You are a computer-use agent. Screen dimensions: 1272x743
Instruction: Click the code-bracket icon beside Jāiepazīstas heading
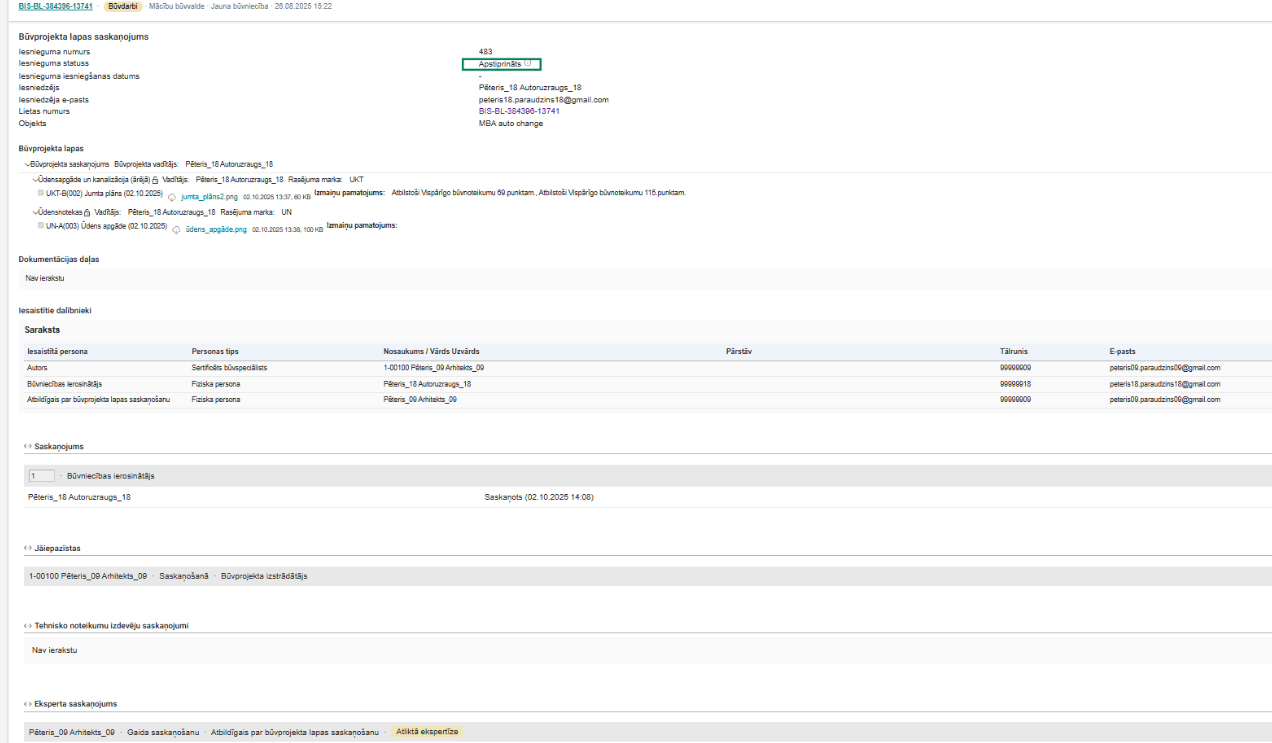(x=27, y=548)
